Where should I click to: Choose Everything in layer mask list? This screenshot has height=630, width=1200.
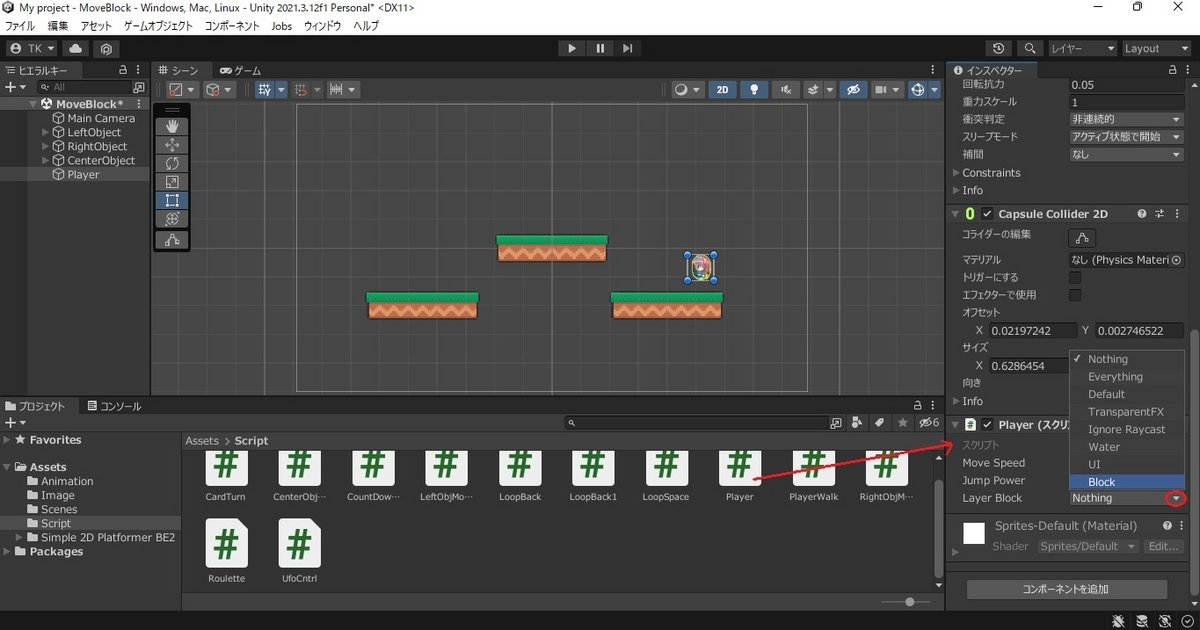(x=1127, y=377)
